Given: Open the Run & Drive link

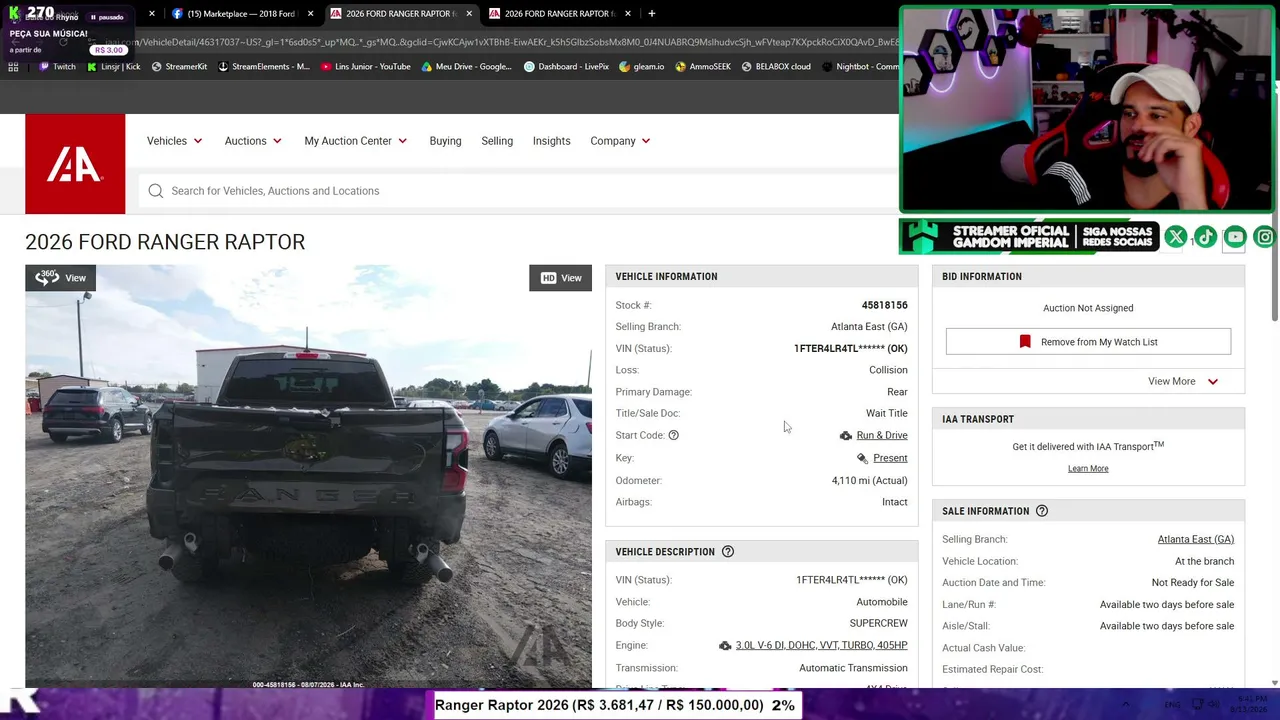Looking at the screenshot, I should [882, 436].
